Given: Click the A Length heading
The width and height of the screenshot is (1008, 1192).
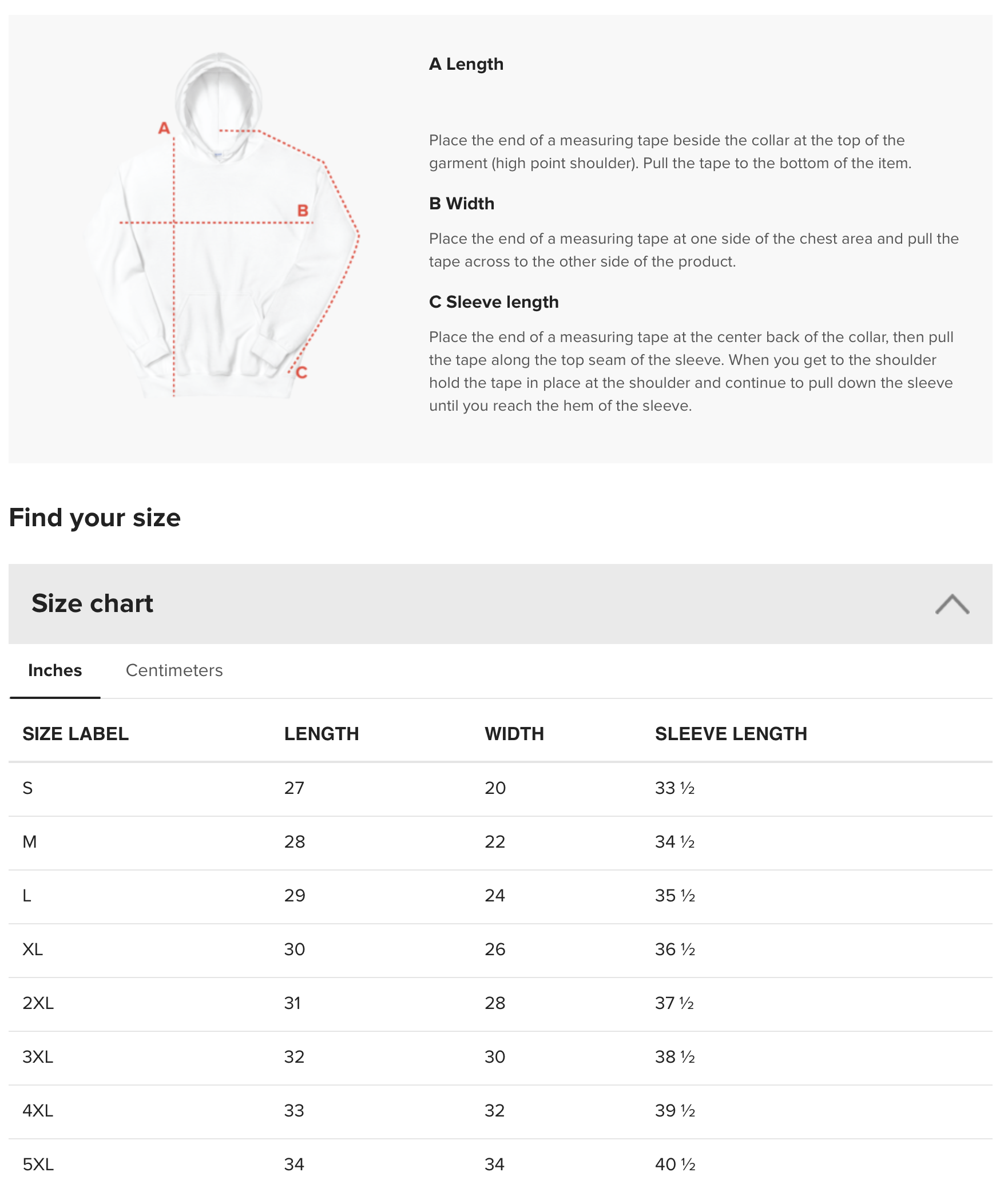Looking at the screenshot, I should point(466,64).
